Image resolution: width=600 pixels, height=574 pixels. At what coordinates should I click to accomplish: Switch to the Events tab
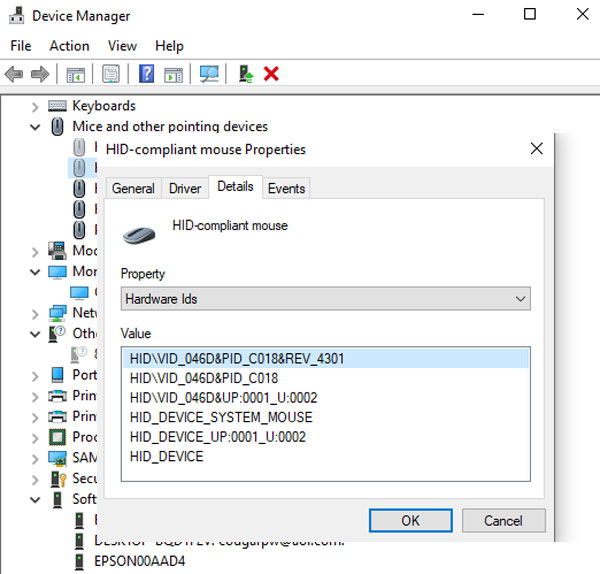286,188
